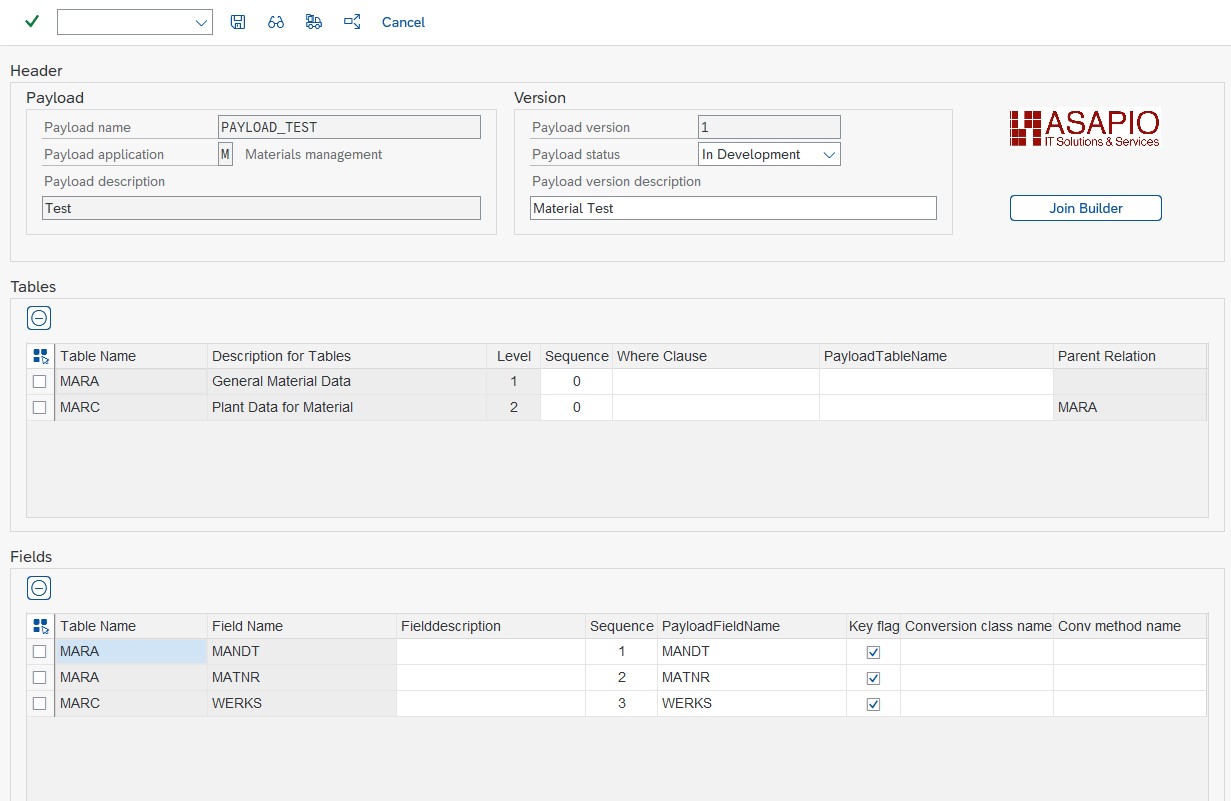
Task: Expand the empty toolbar combo box
Action: [x=203, y=21]
